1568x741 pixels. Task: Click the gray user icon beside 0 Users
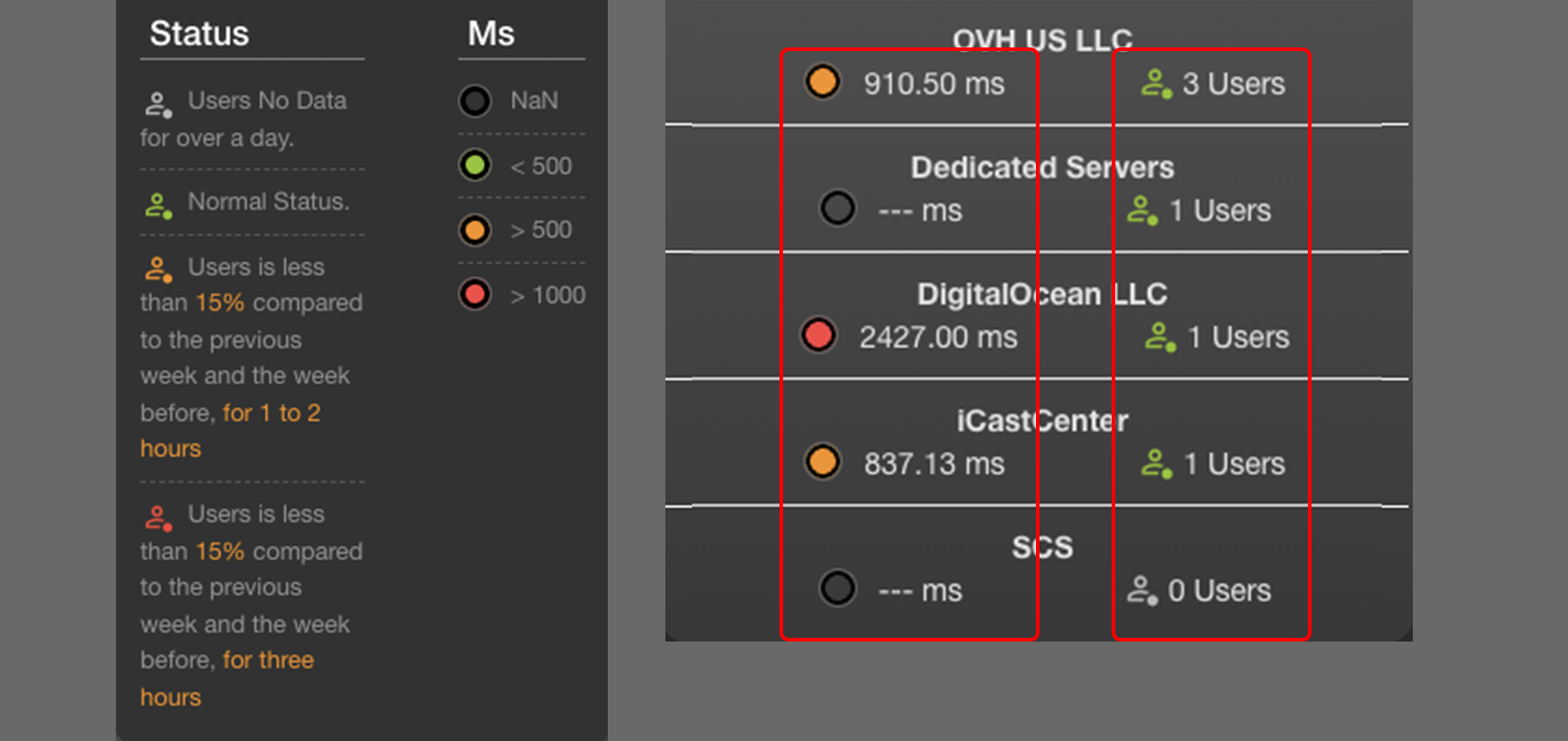[x=1143, y=590]
